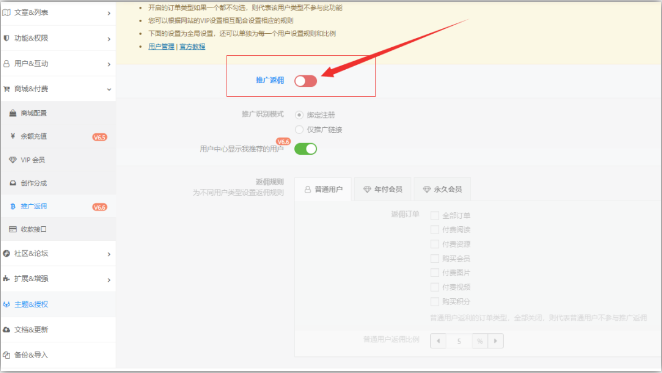Viewport: 662px width, 373px height.
Task: Switch to the 年付会员 tab
Action: coord(383,189)
